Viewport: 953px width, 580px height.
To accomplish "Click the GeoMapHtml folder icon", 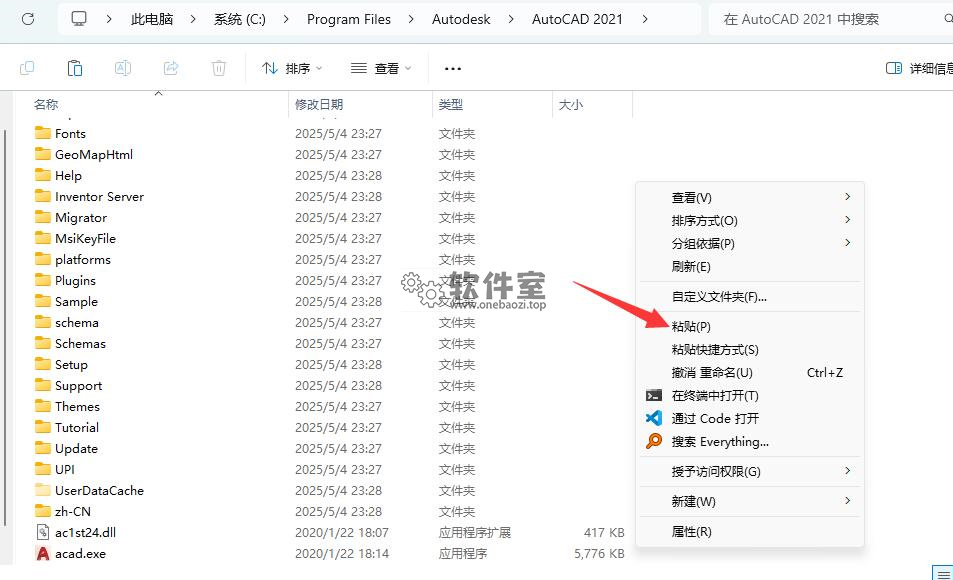I will [x=43, y=154].
